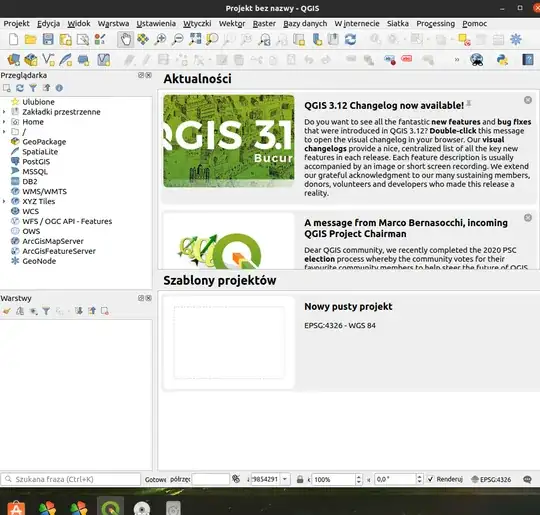Open the Raster menu
The height and width of the screenshot is (515, 540).
click(264, 24)
